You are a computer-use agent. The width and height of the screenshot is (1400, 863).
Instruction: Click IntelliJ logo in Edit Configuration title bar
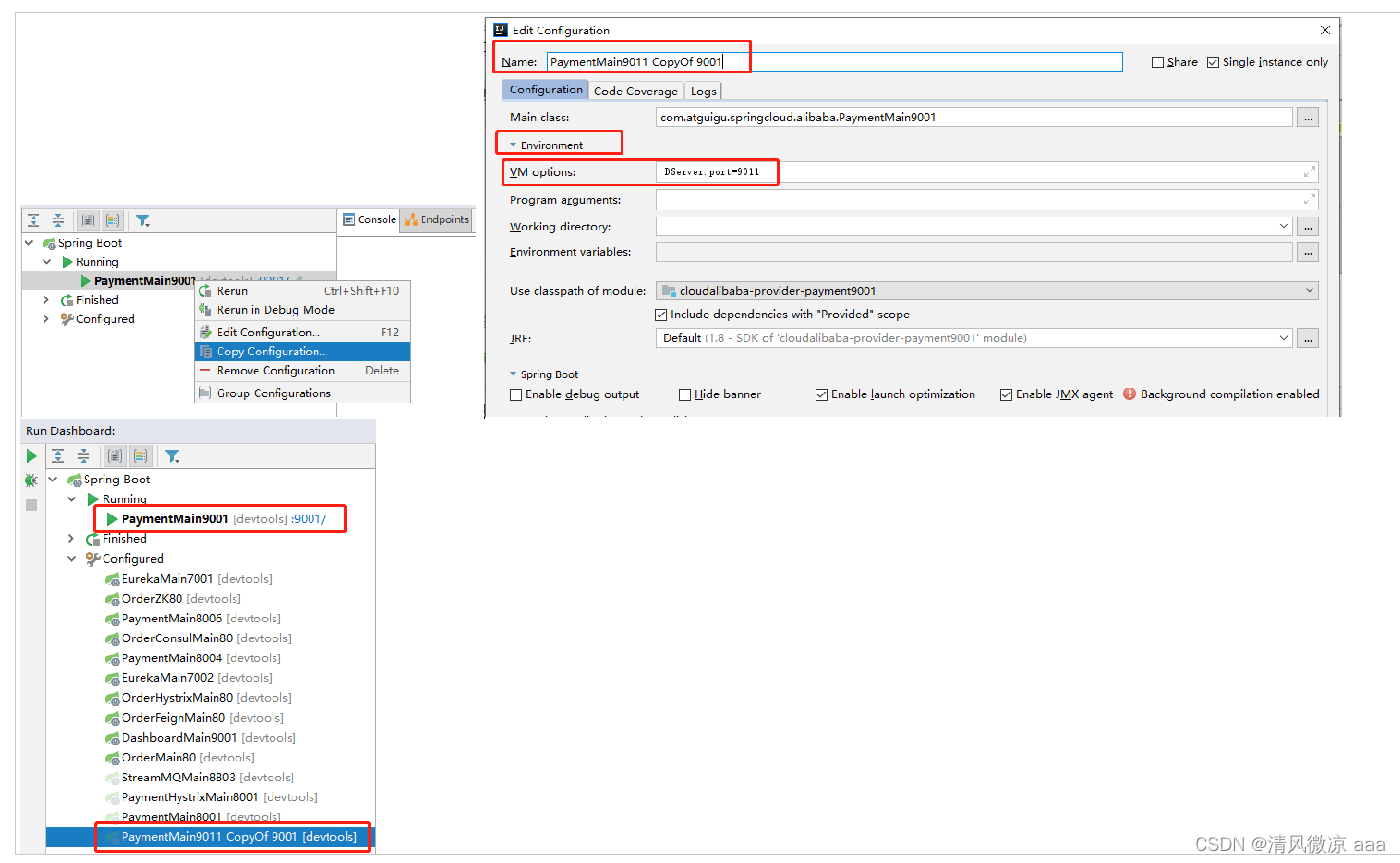point(500,30)
